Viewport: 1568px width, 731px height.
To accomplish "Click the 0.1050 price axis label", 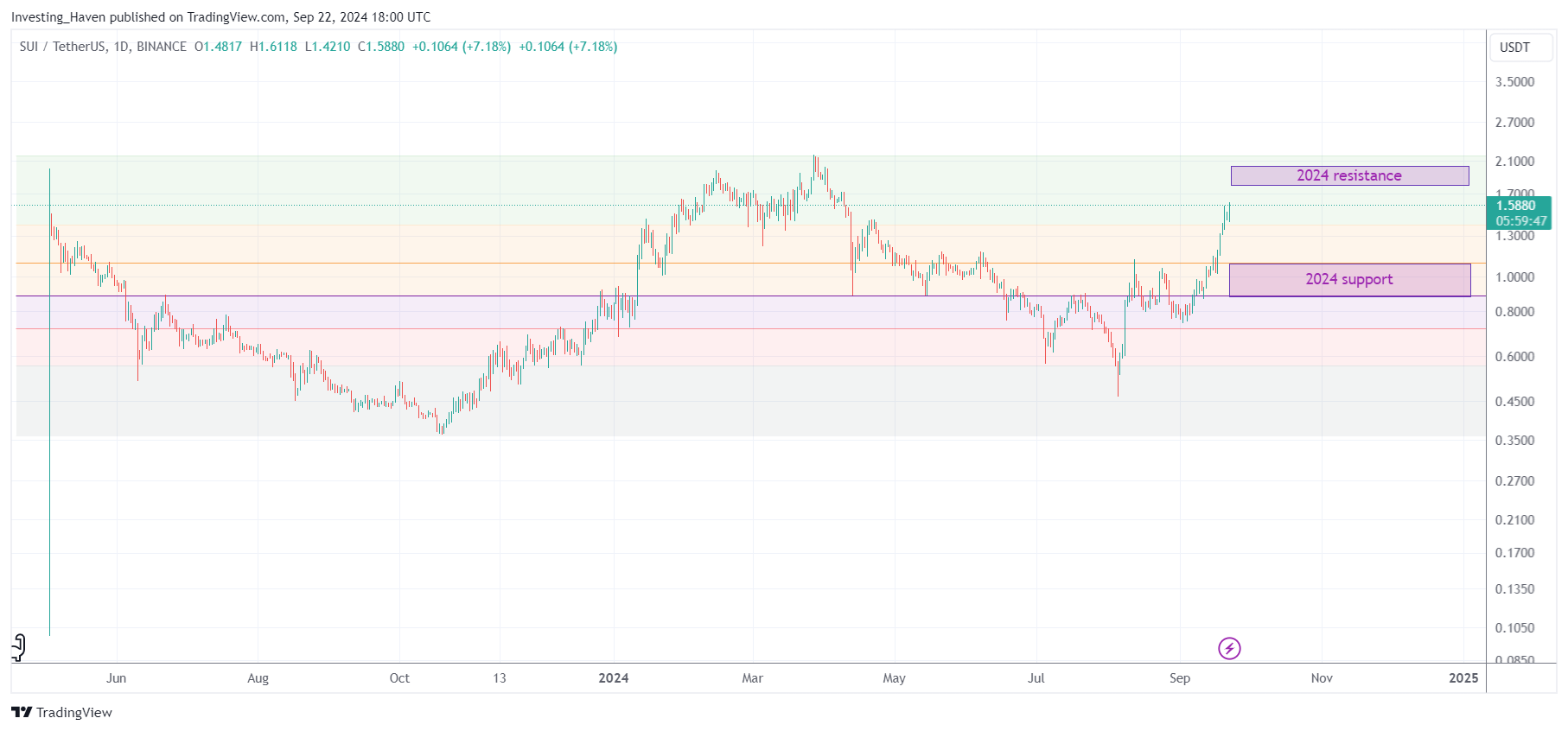I will [x=1515, y=628].
